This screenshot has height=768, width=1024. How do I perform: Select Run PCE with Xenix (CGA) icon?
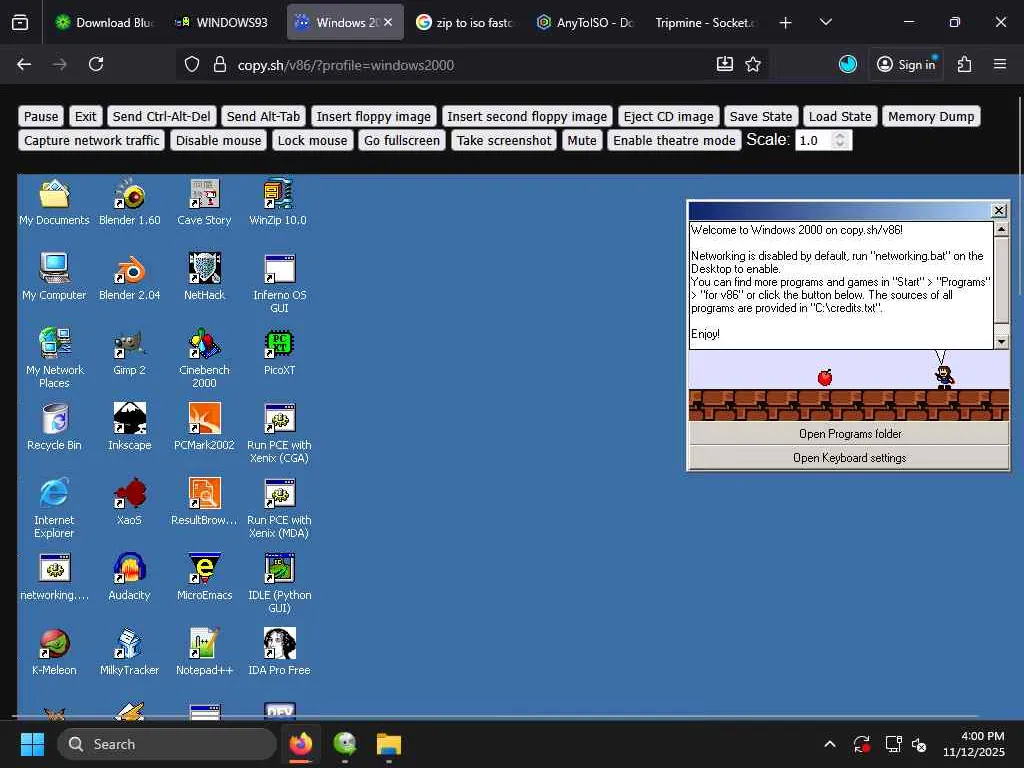279,434
